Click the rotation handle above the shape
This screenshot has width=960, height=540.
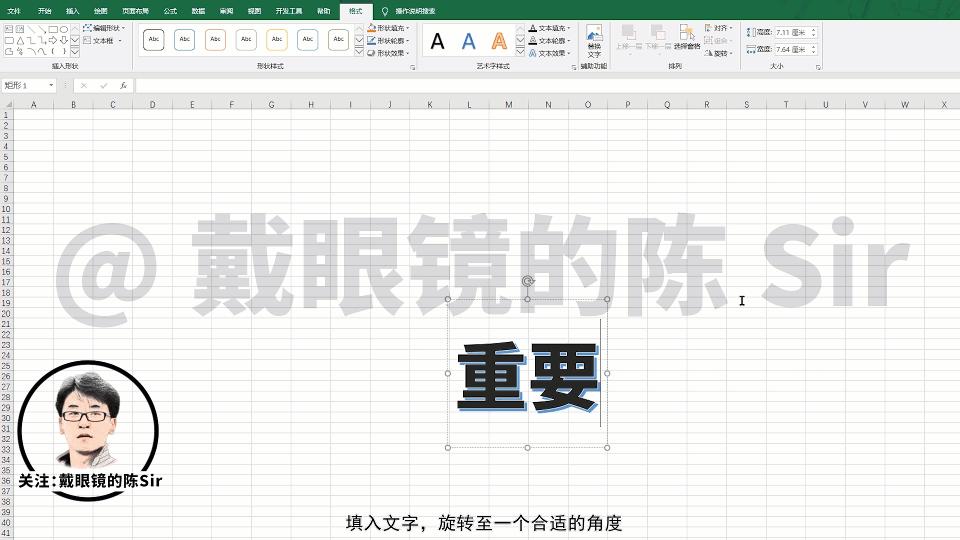[528, 281]
